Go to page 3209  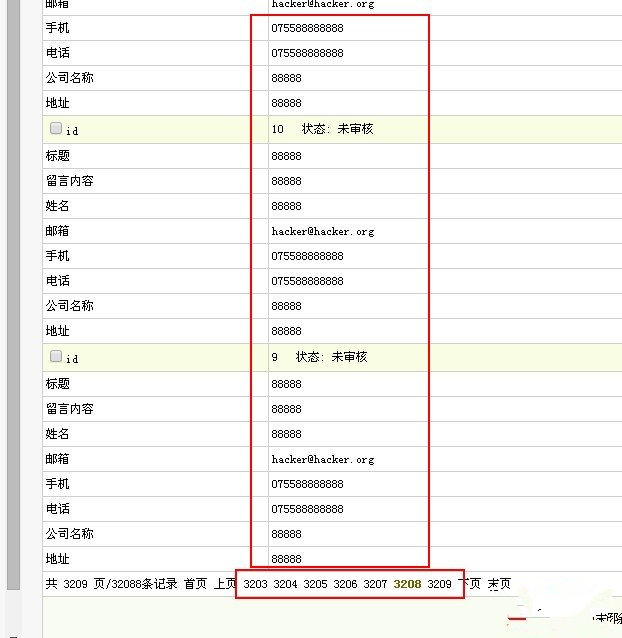[x=439, y=584]
